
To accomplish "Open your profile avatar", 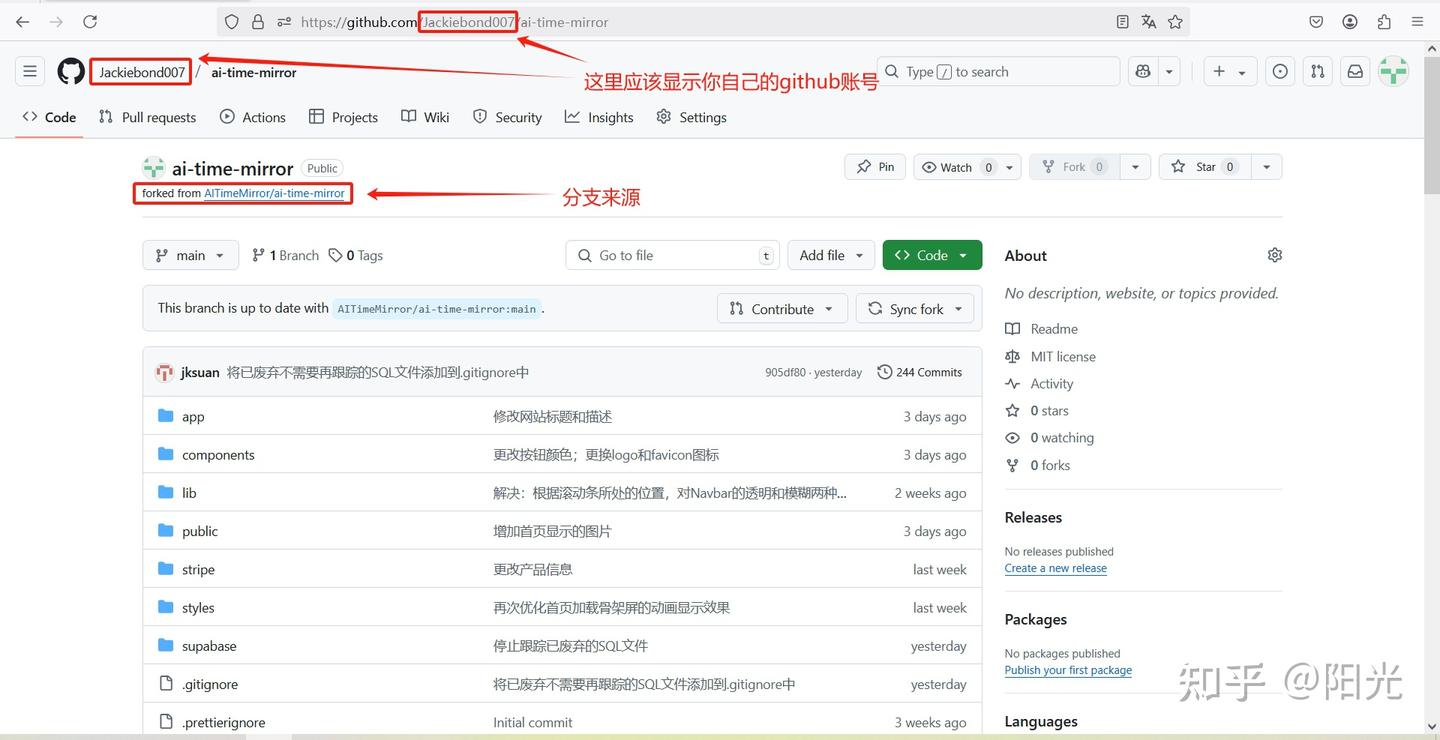I will (1393, 71).
